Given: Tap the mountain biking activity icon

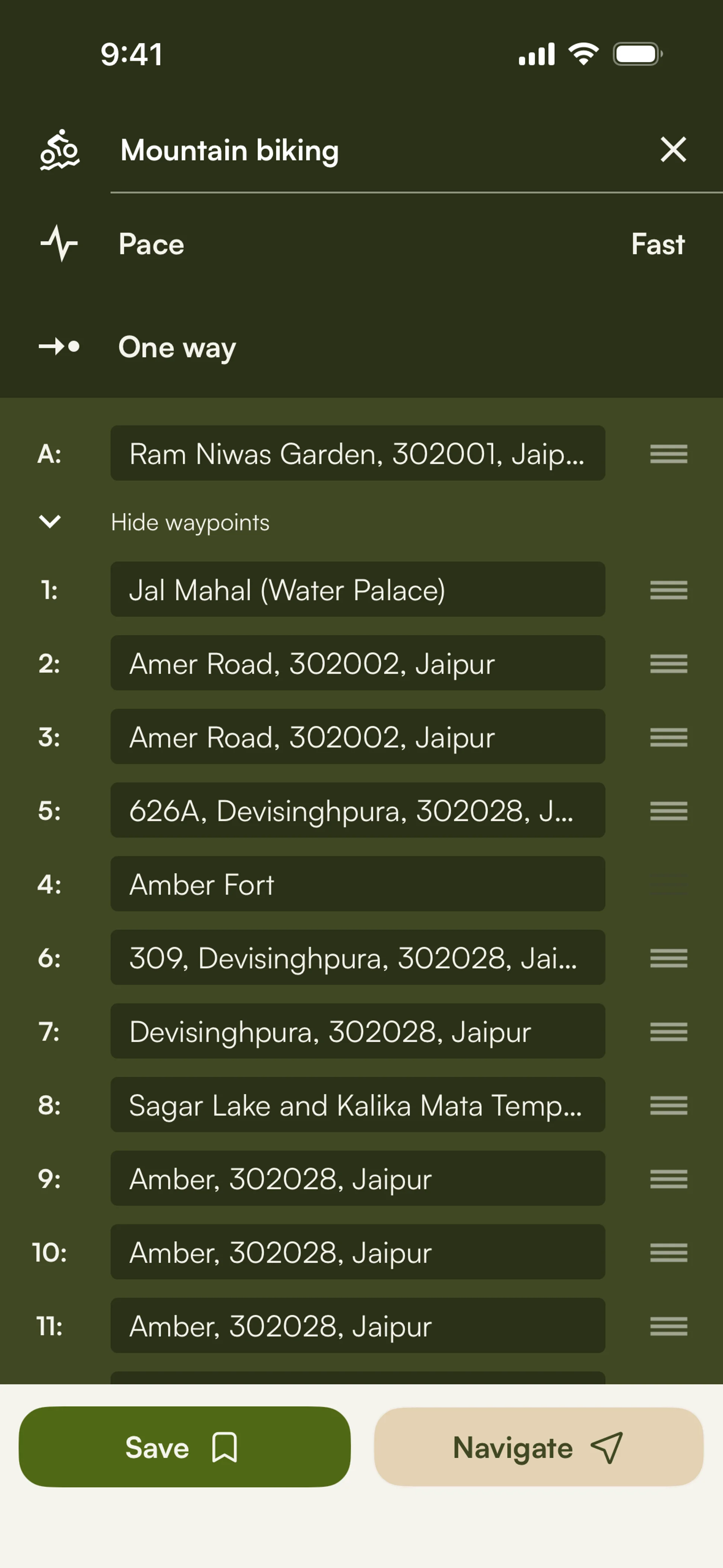Looking at the screenshot, I should click(x=59, y=150).
